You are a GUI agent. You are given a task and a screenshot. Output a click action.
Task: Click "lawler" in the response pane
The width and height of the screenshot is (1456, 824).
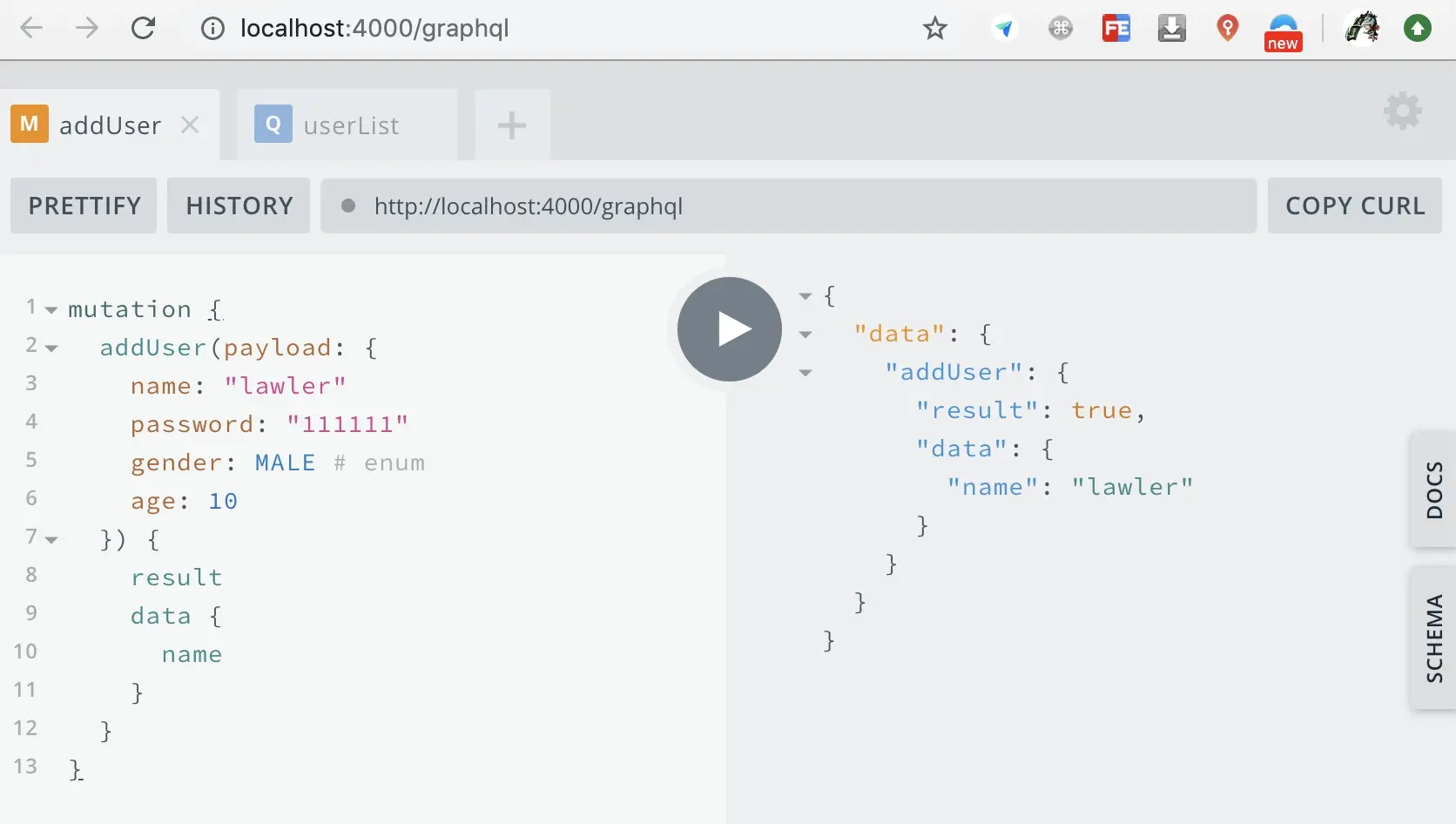pyautogui.click(x=1132, y=487)
